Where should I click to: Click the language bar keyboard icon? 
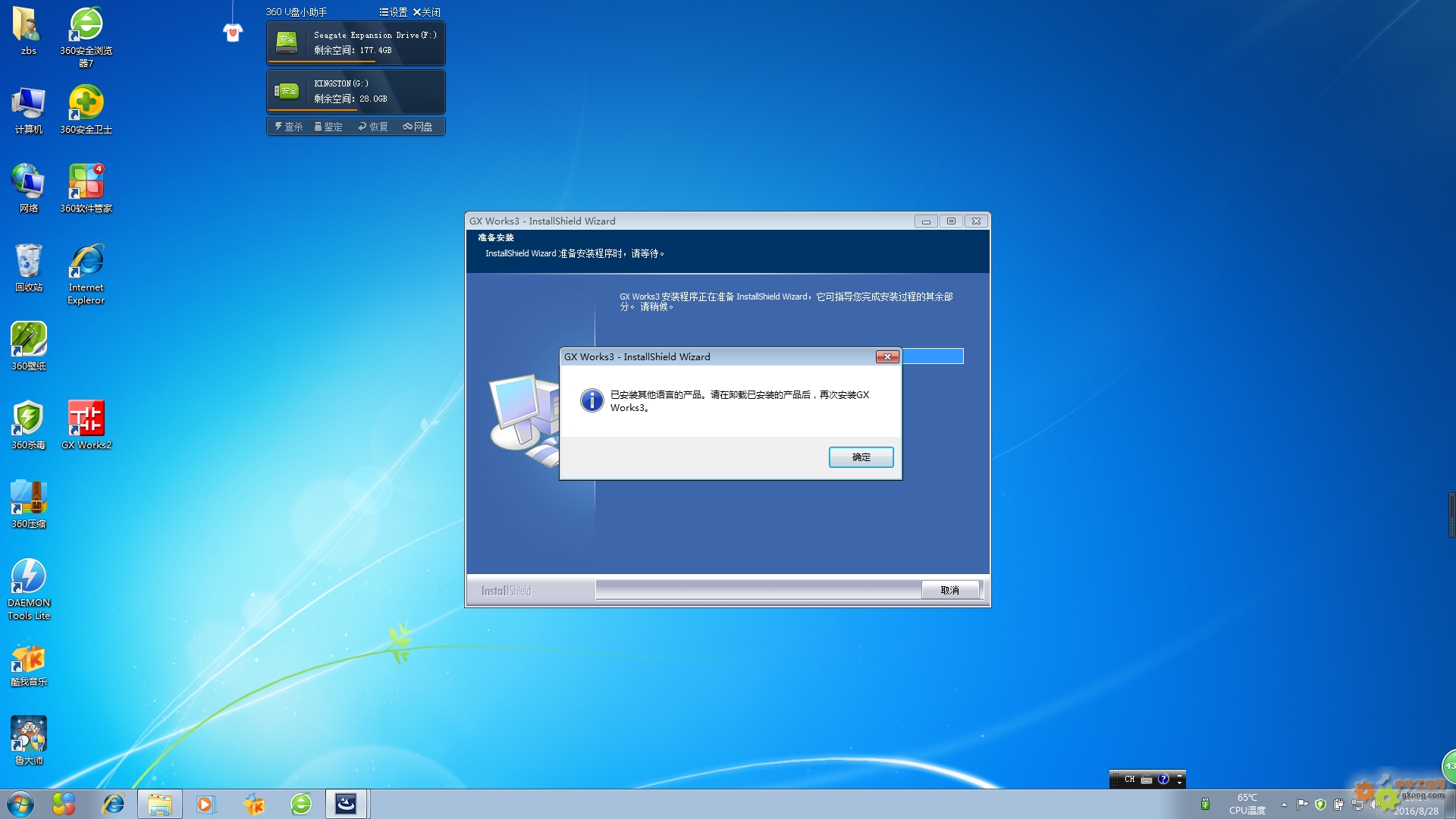tap(1147, 780)
